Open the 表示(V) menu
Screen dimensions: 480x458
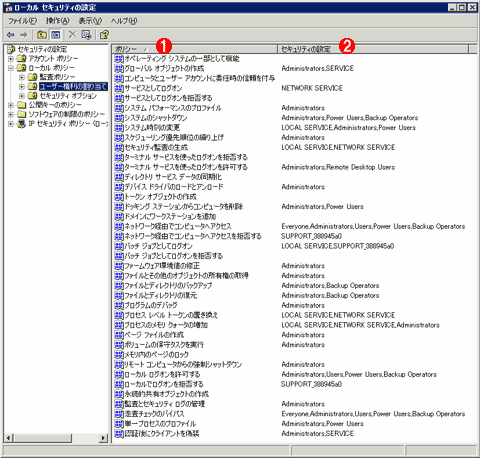(x=90, y=21)
